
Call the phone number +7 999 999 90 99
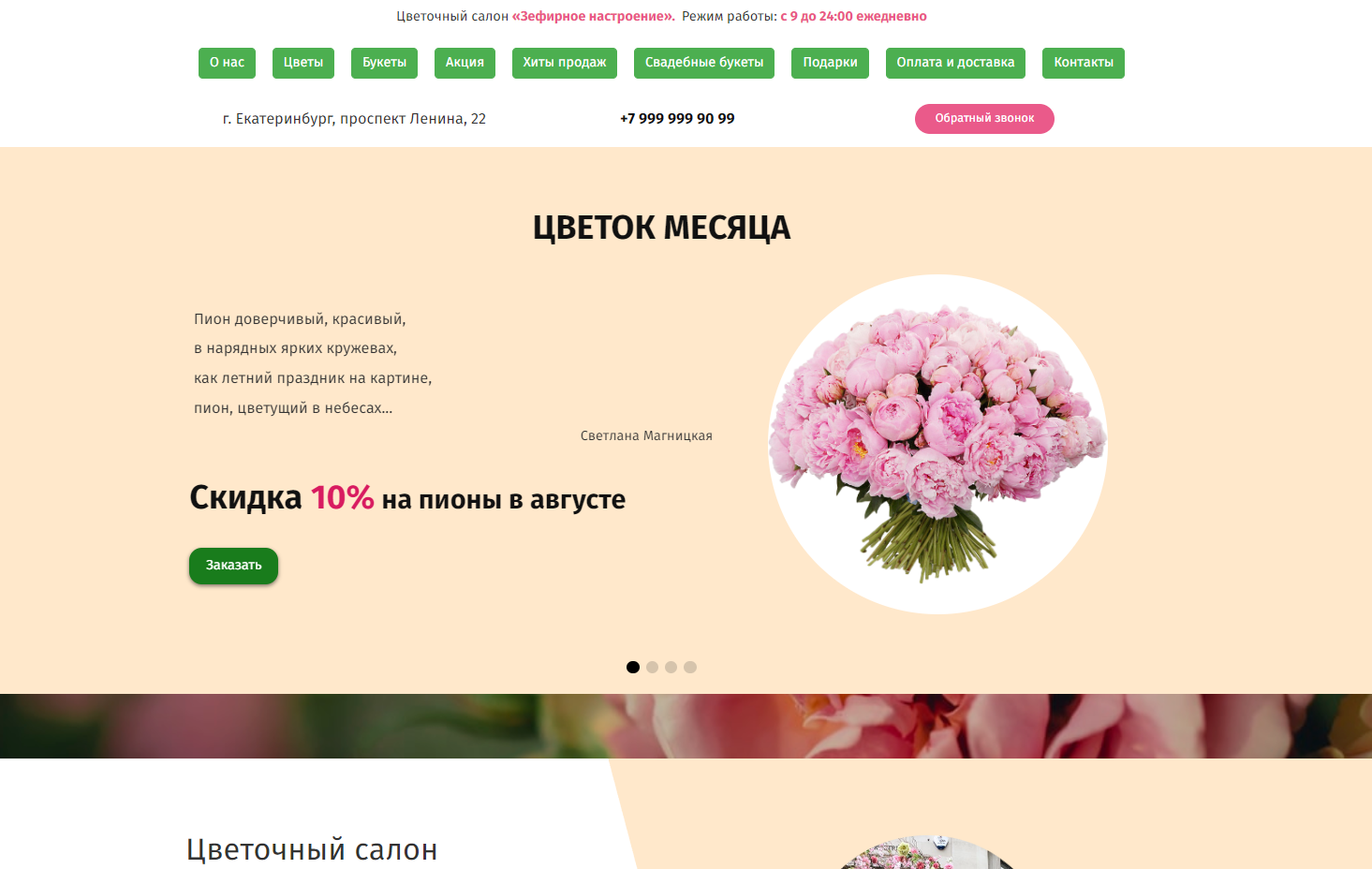coord(677,119)
